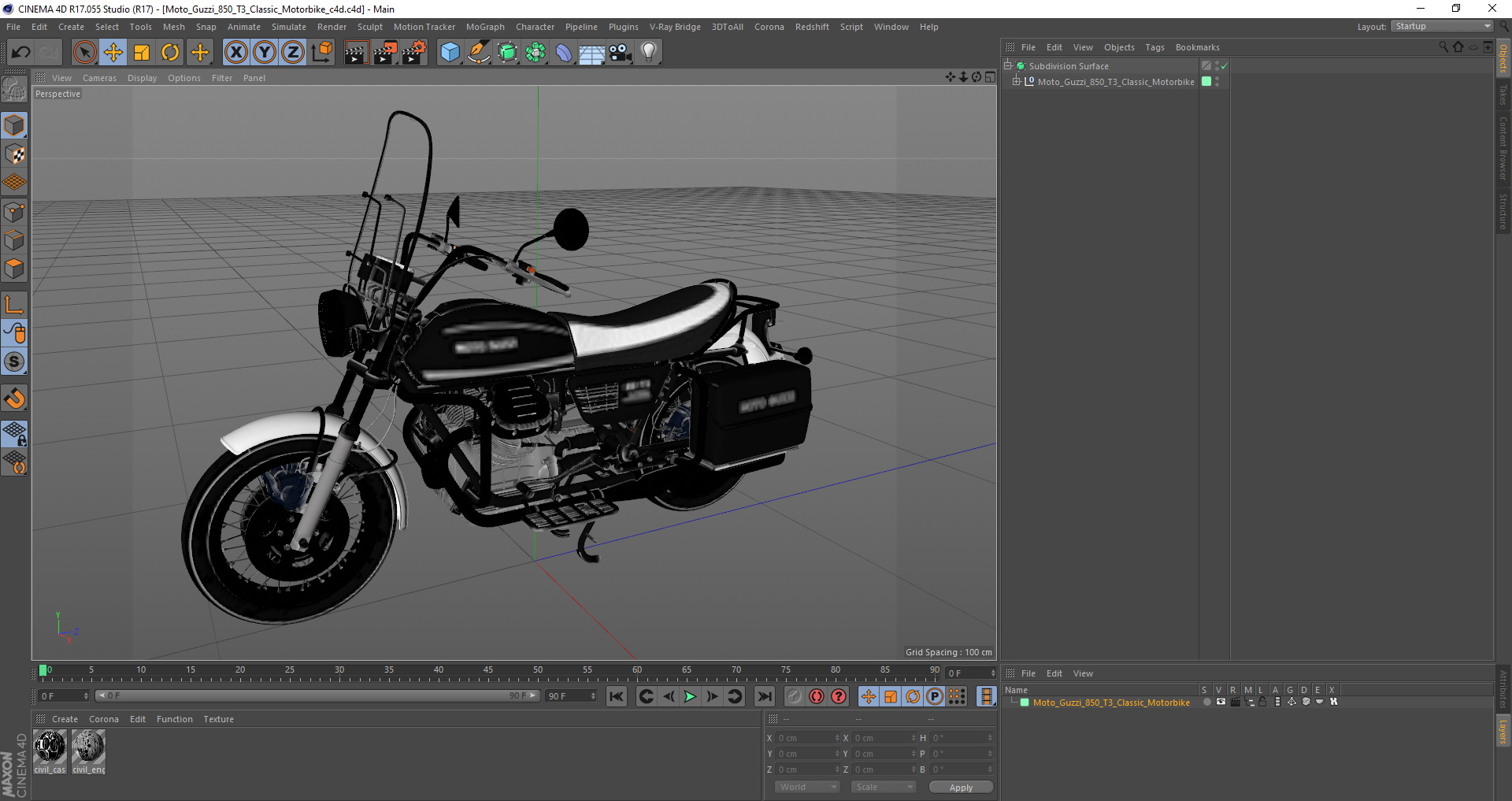
Task: Open the Simulate menu
Action: tap(289, 27)
